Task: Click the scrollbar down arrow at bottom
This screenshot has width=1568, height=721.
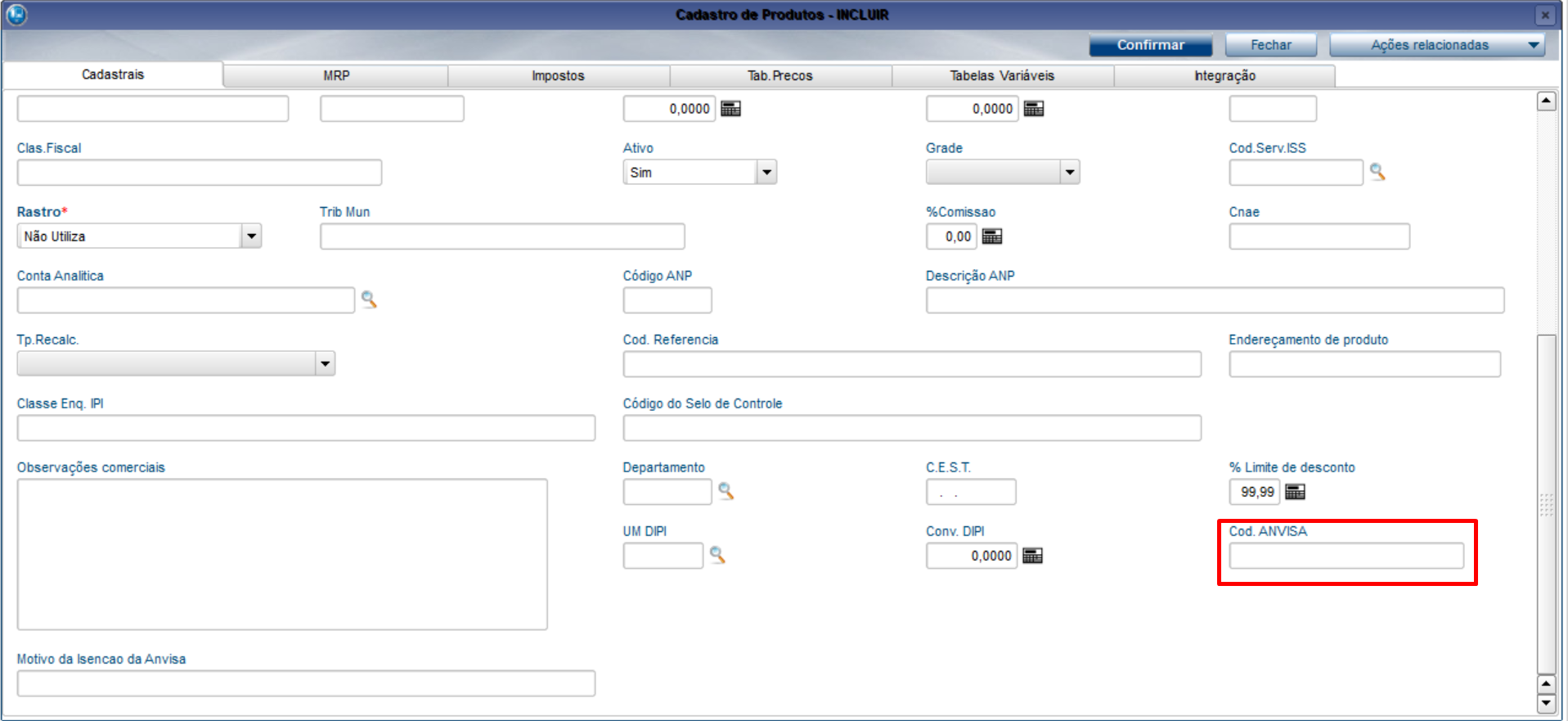Action: pos(1546,703)
